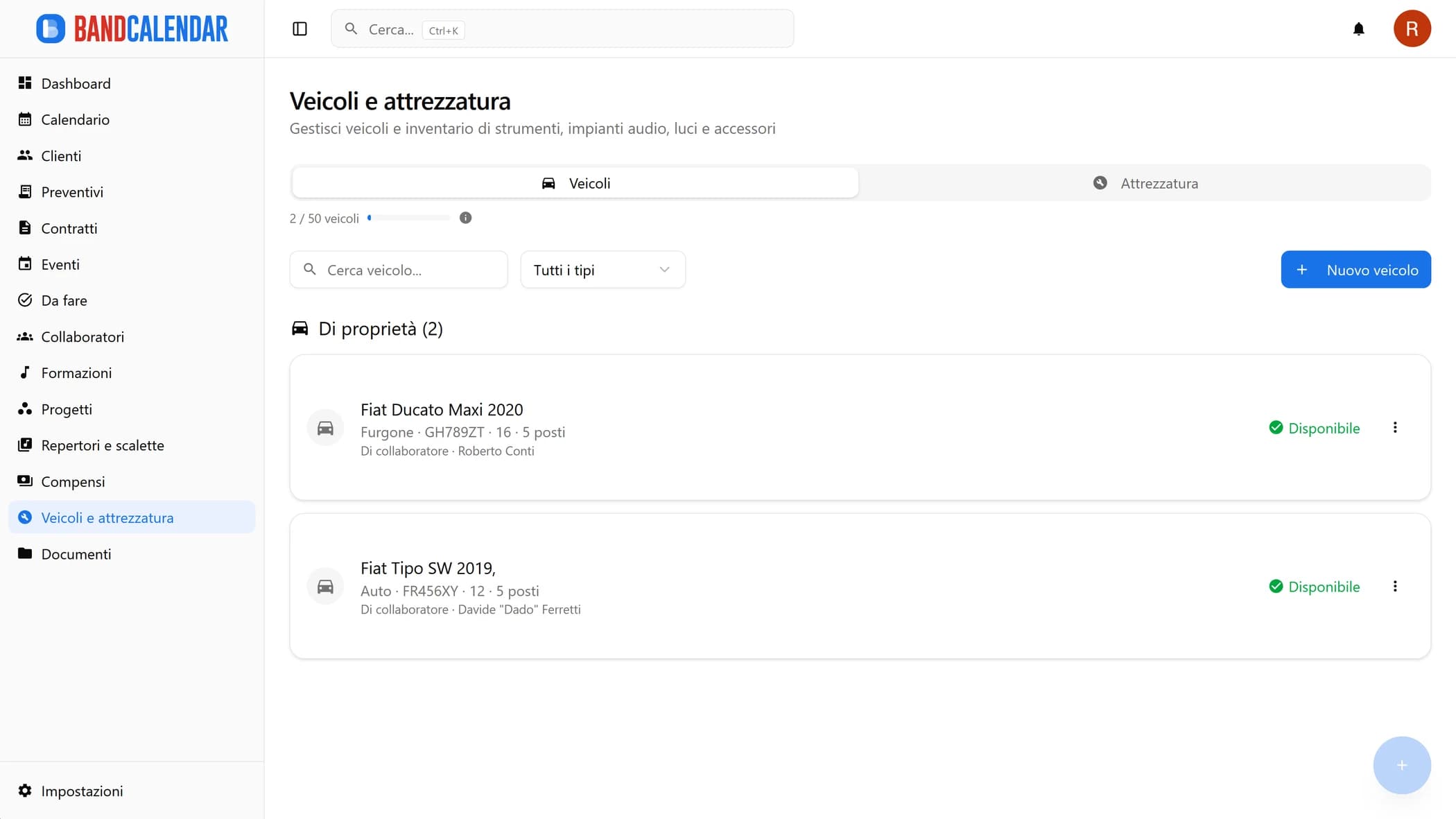1456x819 pixels.
Task: Open the Fiat Tipo three-dot menu
Action: 1395,587
